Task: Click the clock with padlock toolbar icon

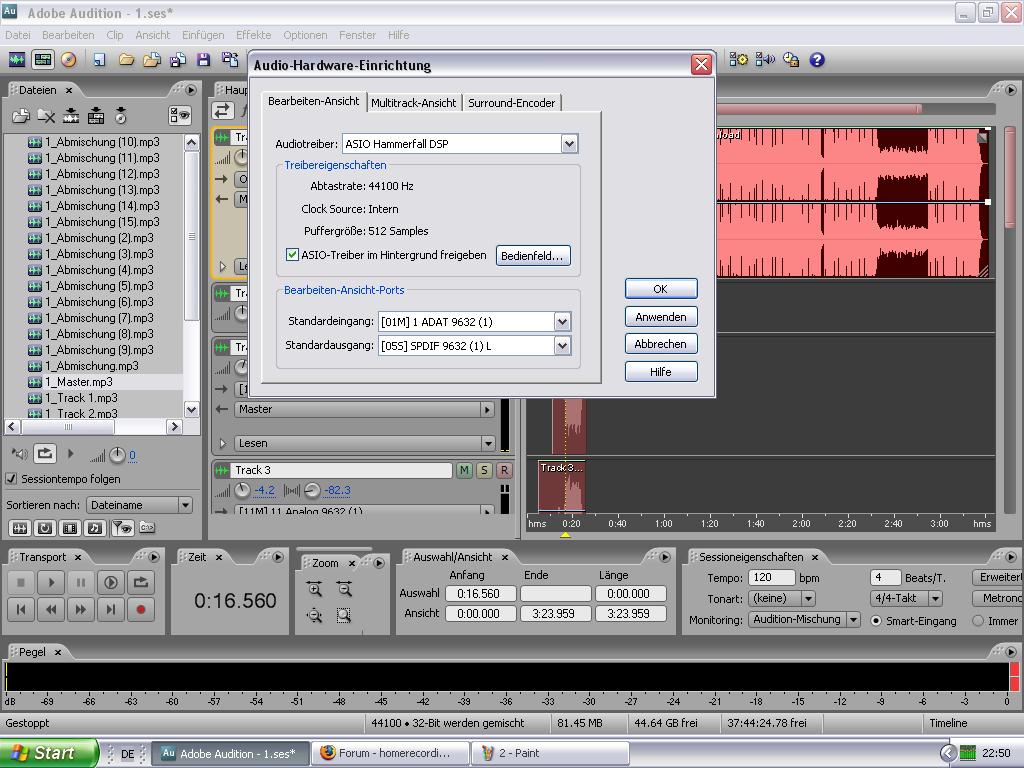Action: (791, 60)
